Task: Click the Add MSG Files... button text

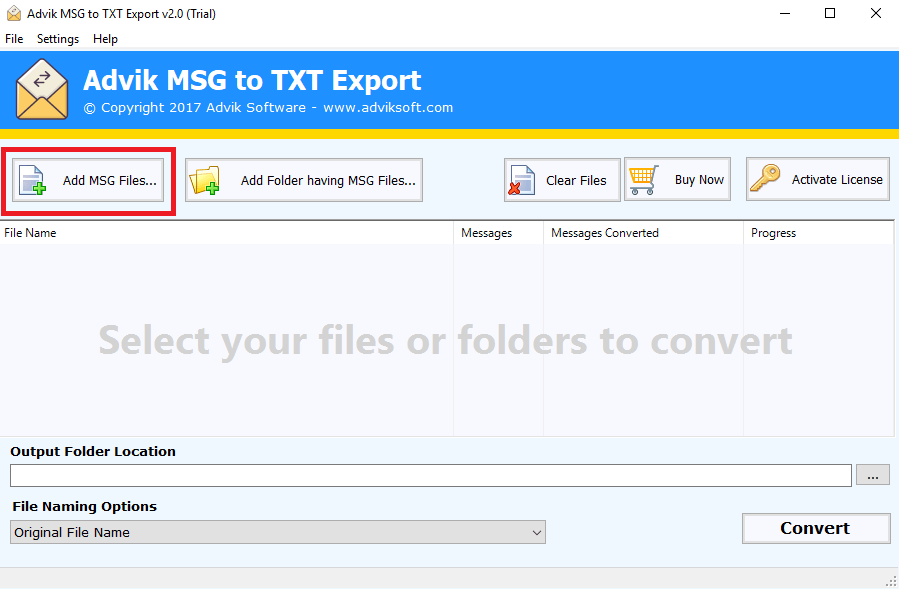Action: (110, 180)
